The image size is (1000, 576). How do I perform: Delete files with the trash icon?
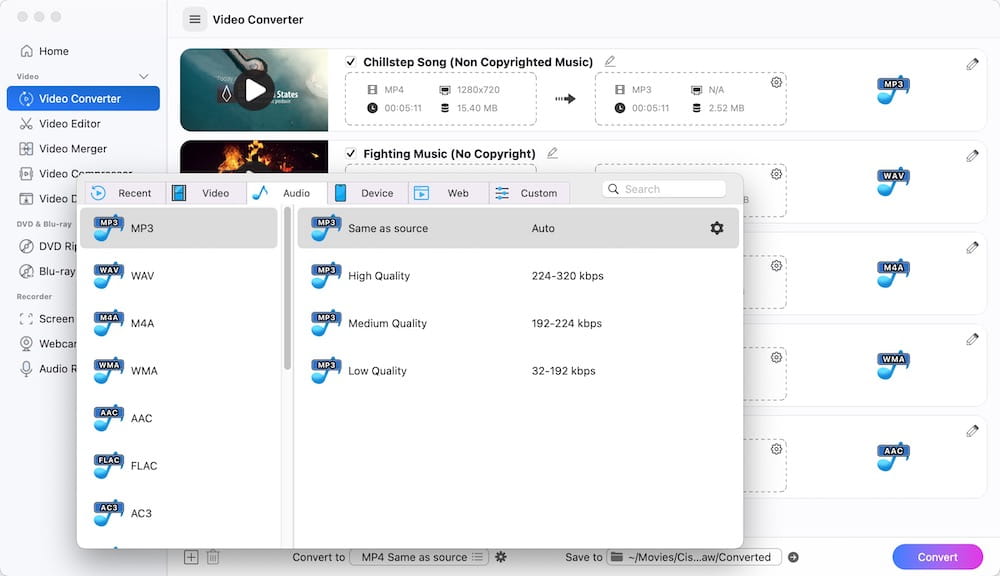pos(213,557)
